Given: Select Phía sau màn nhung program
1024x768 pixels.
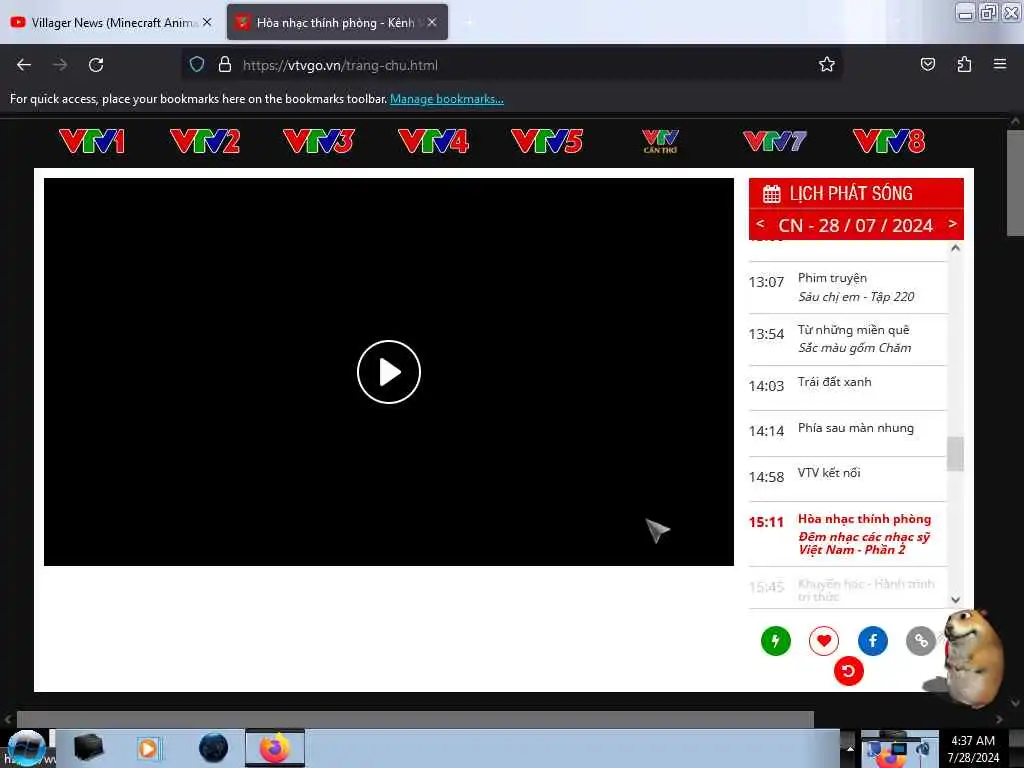Looking at the screenshot, I should click(848, 433).
